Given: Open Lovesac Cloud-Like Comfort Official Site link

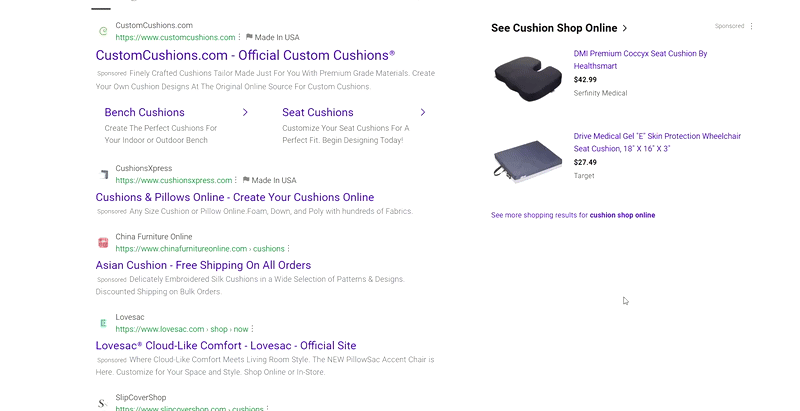Looking at the screenshot, I should 225,346.
